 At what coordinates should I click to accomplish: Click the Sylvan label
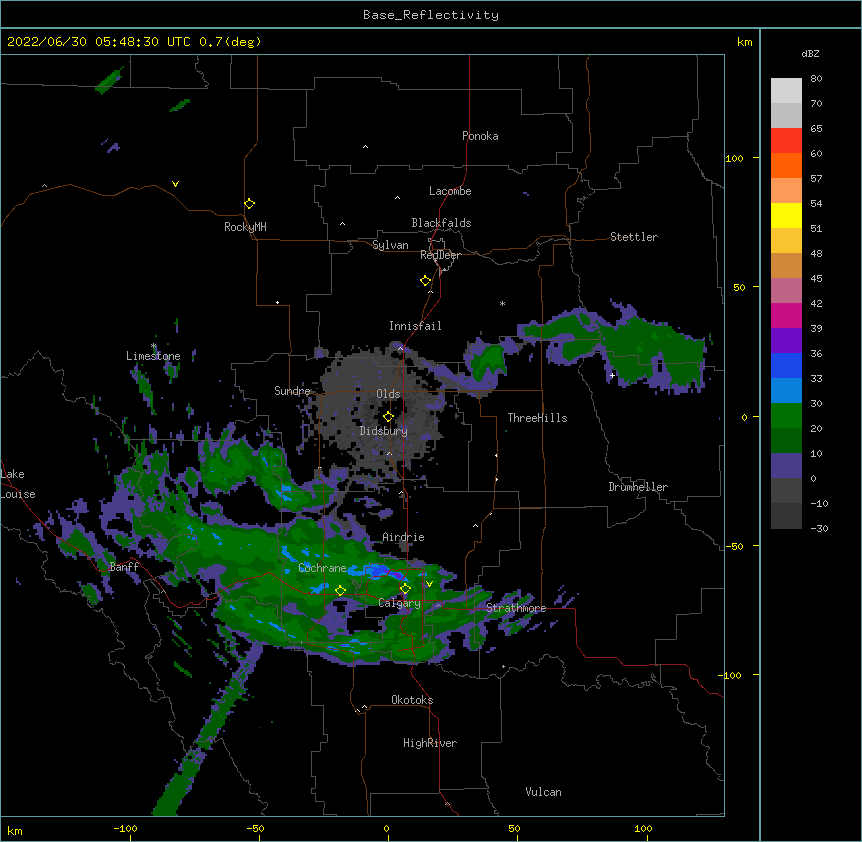point(390,245)
